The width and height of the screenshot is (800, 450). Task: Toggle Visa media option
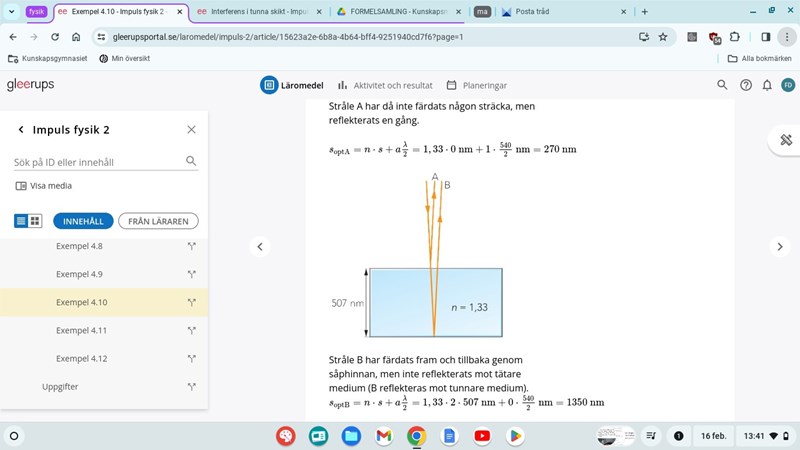point(44,185)
